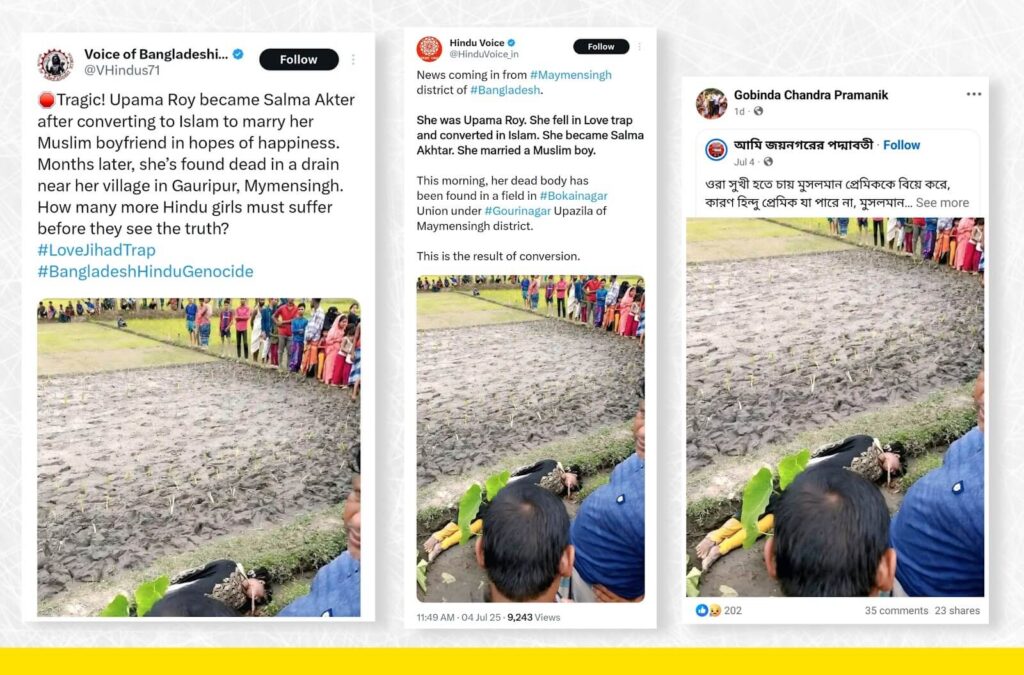Open the #Maymensingh hashtag link

point(571,75)
